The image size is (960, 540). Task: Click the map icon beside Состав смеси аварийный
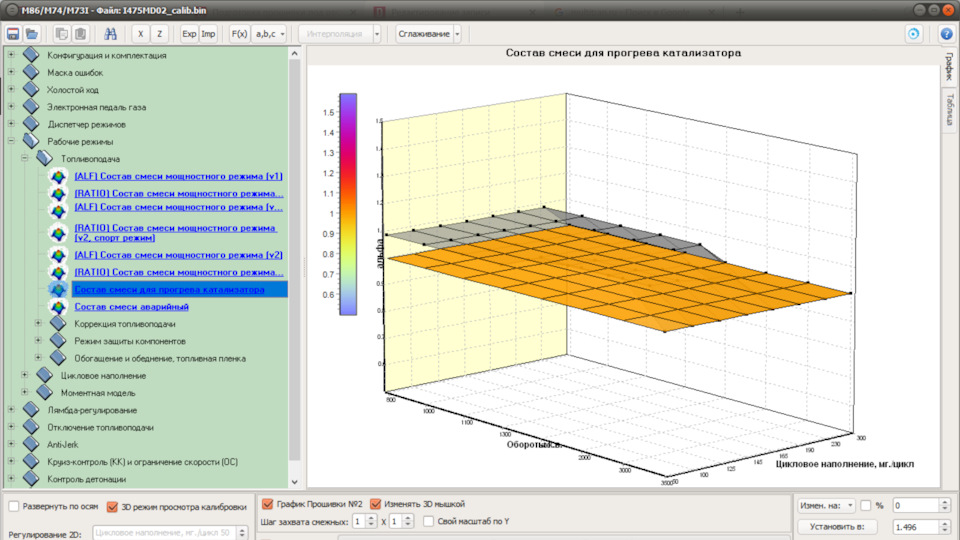click(x=58, y=307)
